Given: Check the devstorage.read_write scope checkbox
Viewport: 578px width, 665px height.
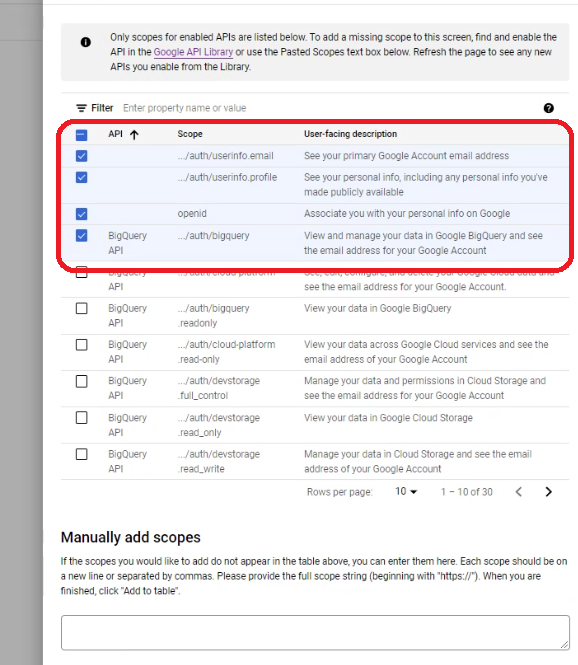Looking at the screenshot, I should pos(81,454).
